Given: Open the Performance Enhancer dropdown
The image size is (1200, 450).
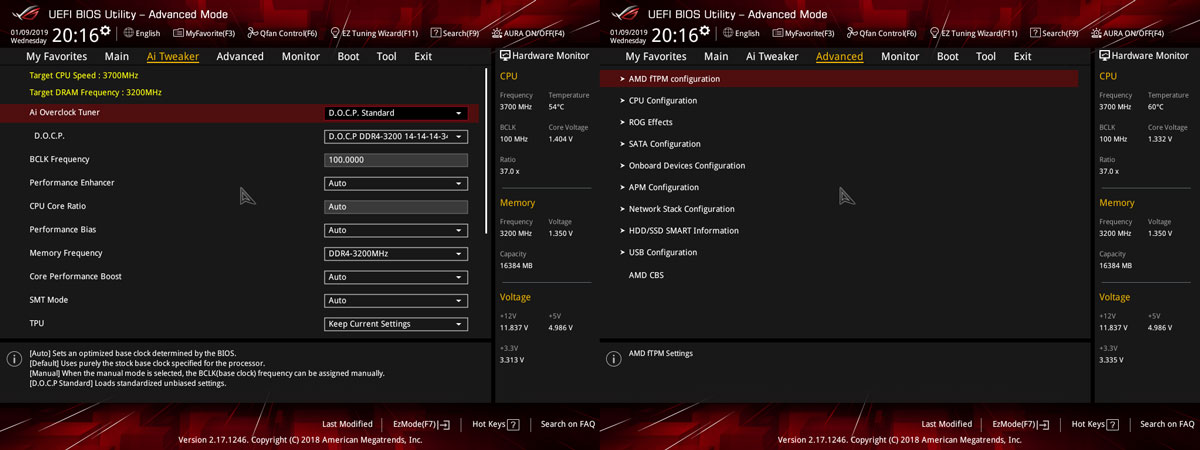Looking at the screenshot, I should 396,183.
